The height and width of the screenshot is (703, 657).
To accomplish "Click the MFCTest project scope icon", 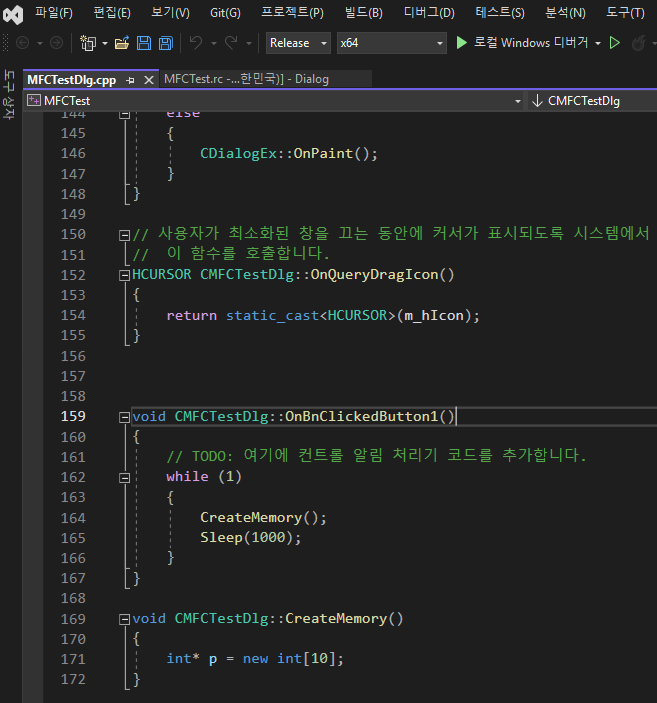I will pos(34,100).
